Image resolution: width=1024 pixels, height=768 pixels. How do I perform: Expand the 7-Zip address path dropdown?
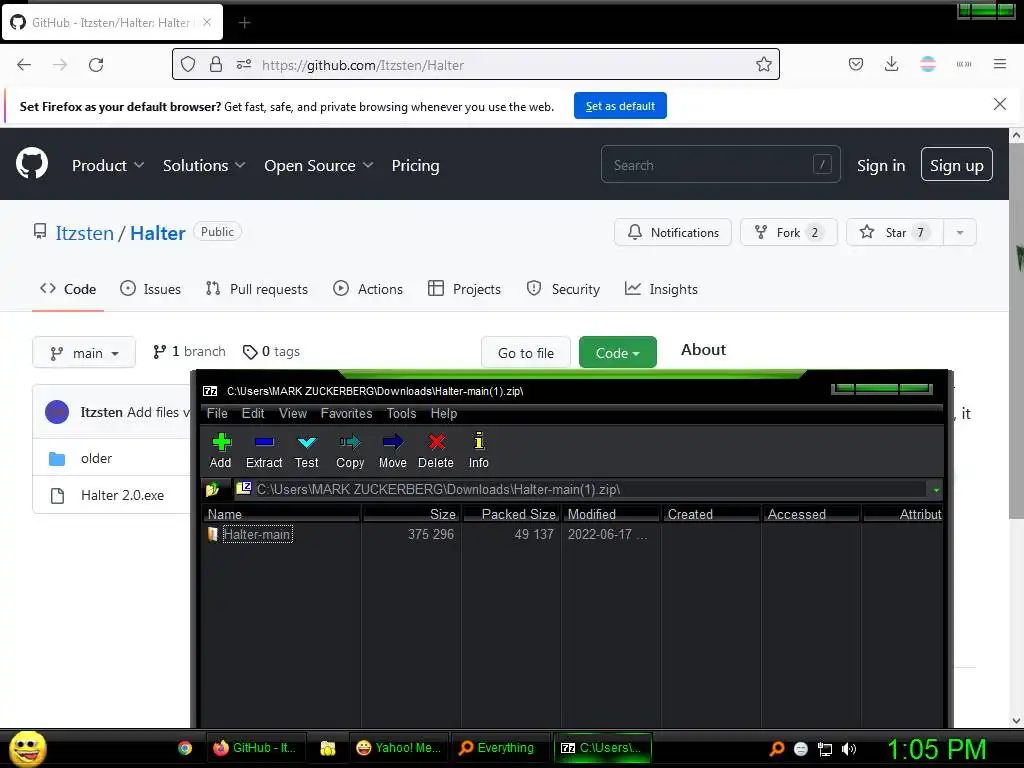[936, 490]
